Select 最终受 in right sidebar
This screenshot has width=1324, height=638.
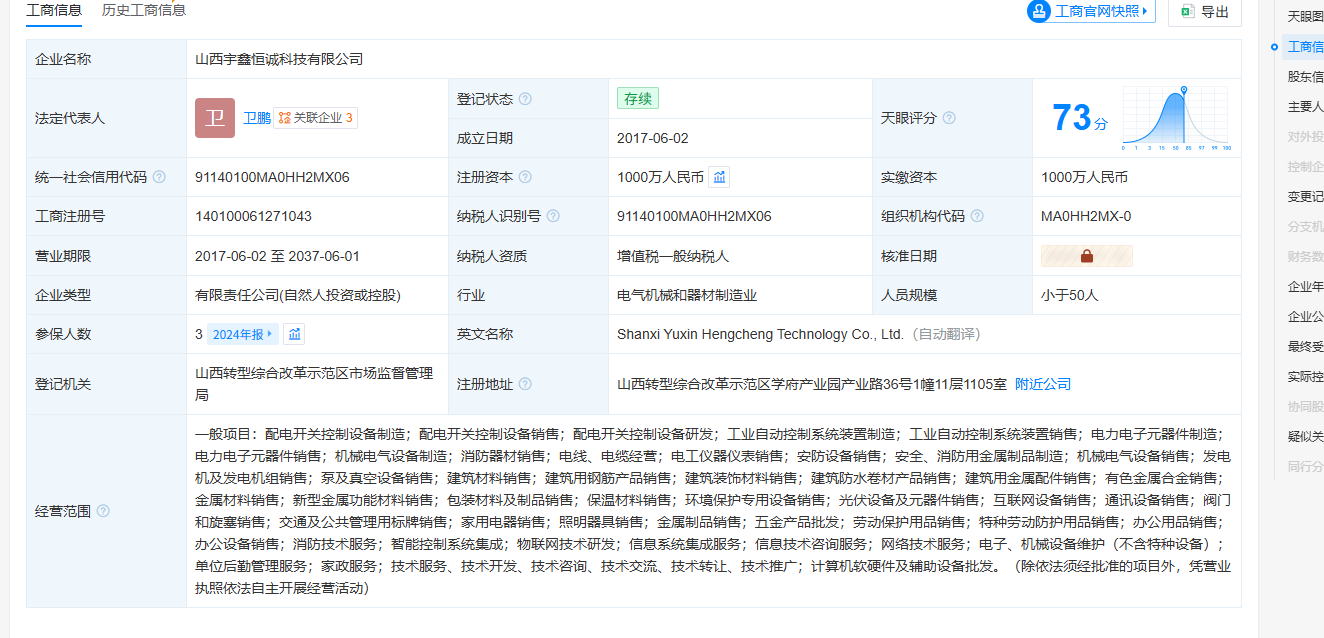click(1305, 346)
